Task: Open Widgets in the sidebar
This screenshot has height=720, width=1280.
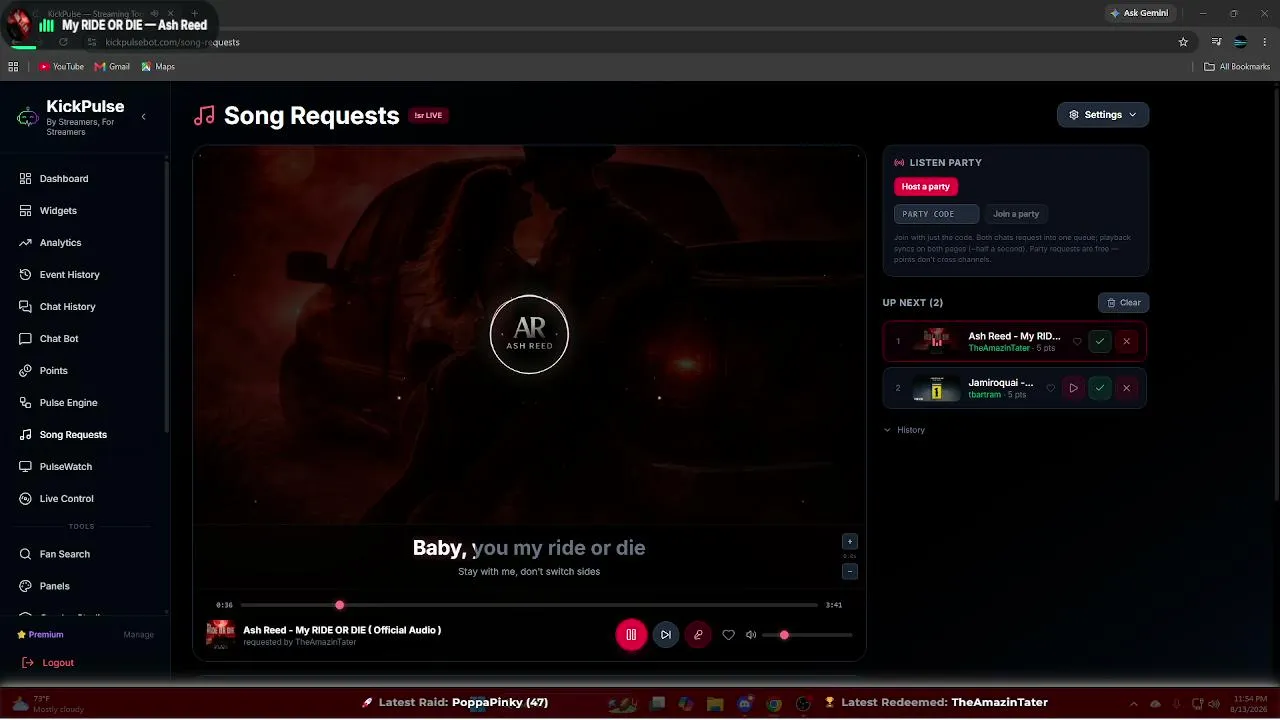Action: click(x=58, y=211)
